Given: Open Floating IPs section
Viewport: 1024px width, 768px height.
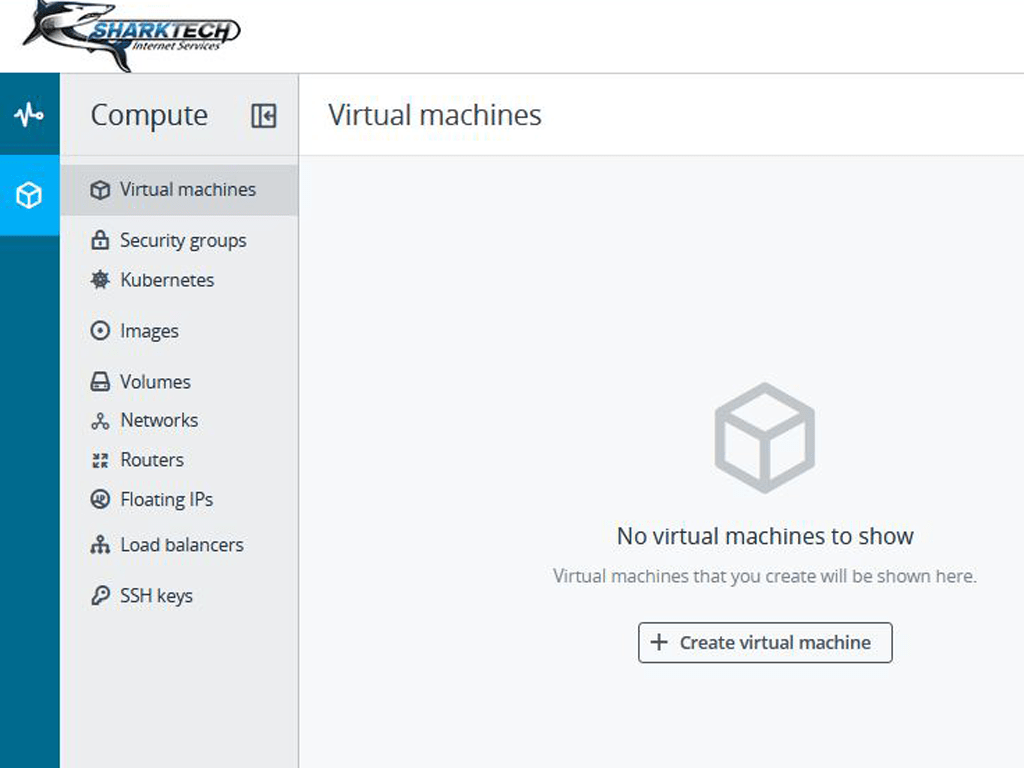Looking at the screenshot, I should 166,499.
